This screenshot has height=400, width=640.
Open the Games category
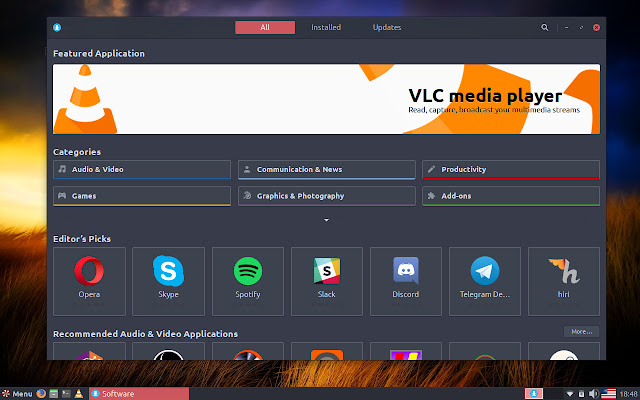point(142,196)
